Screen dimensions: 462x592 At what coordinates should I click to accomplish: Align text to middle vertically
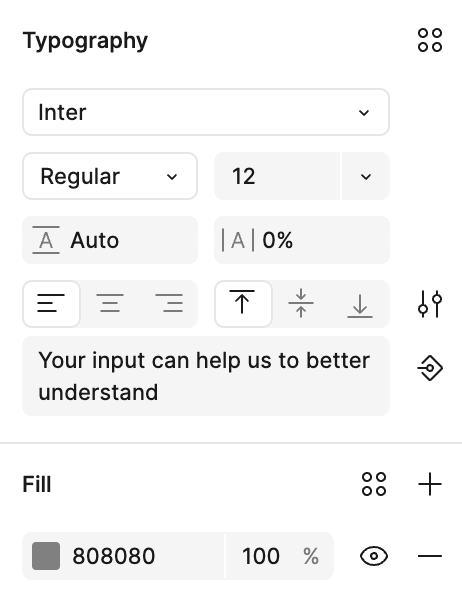click(x=301, y=304)
